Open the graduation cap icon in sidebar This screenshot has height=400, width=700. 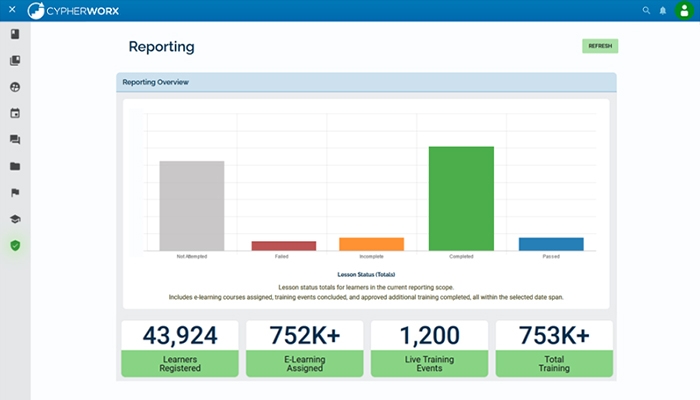[15, 218]
